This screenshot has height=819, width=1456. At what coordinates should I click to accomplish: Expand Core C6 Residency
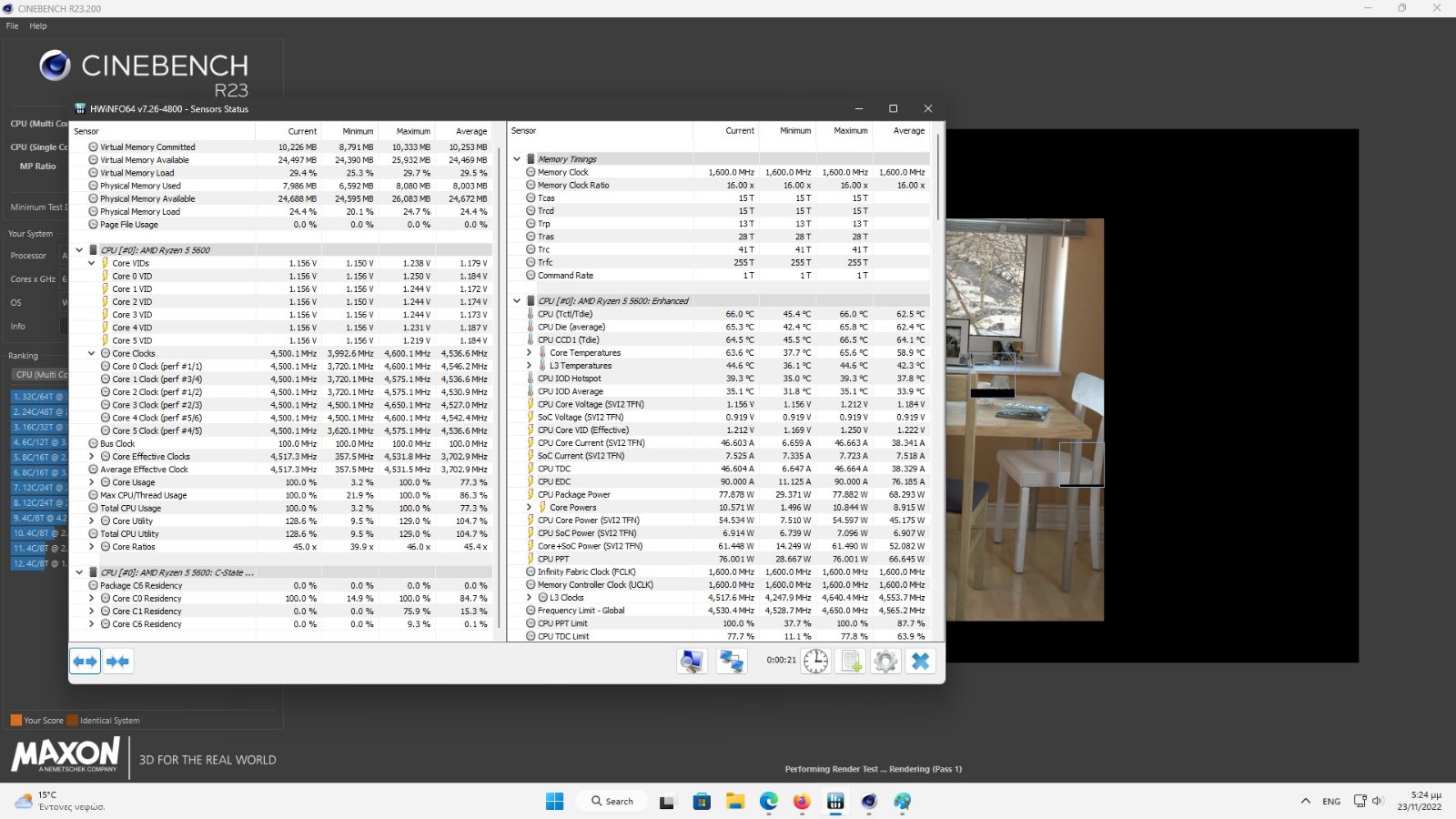pos(92,624)
